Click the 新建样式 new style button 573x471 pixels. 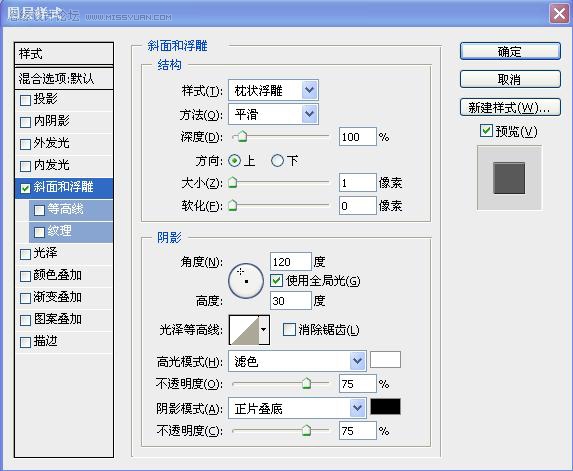tap(510, 107)
